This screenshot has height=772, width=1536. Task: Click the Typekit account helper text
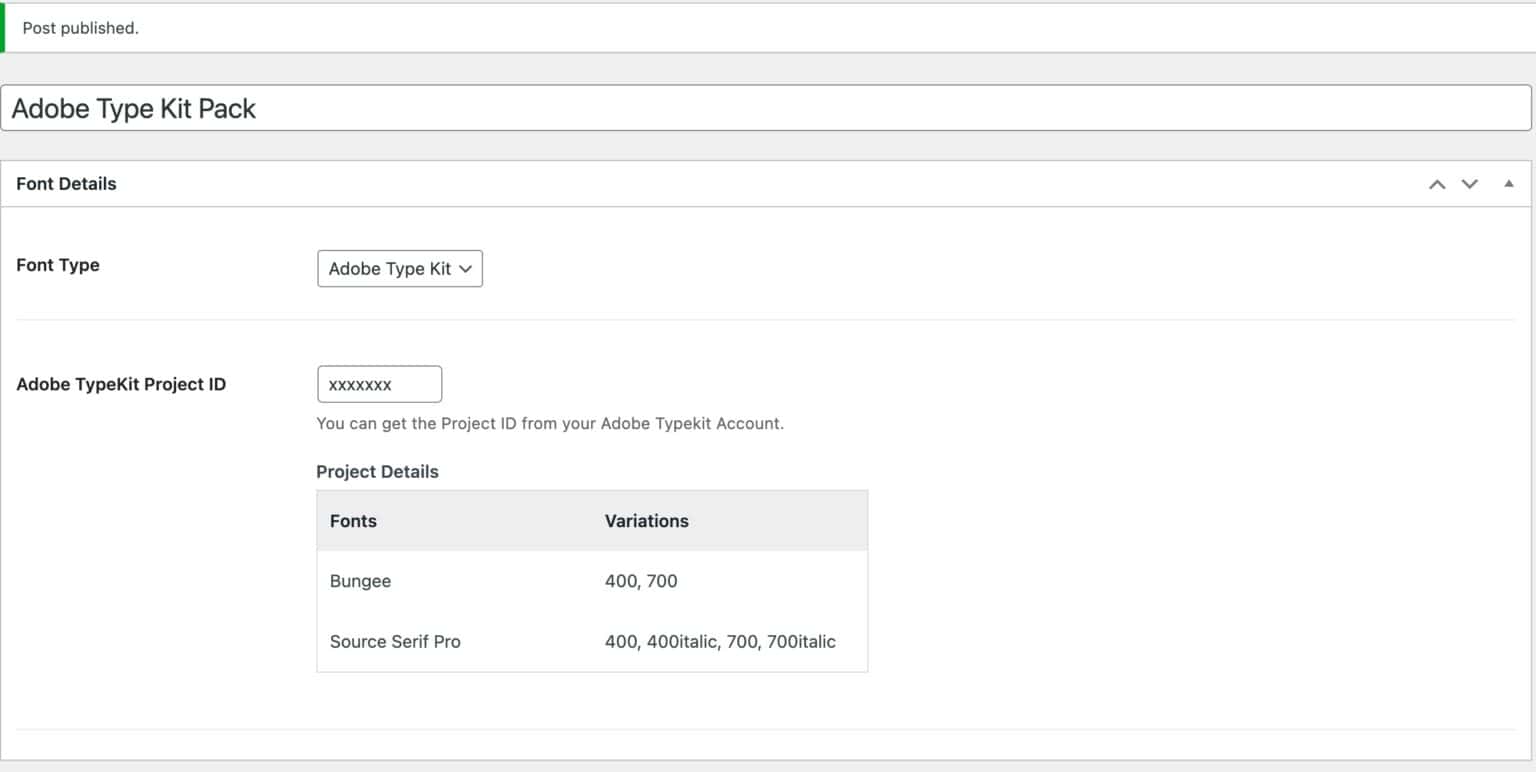click(550, 423)
